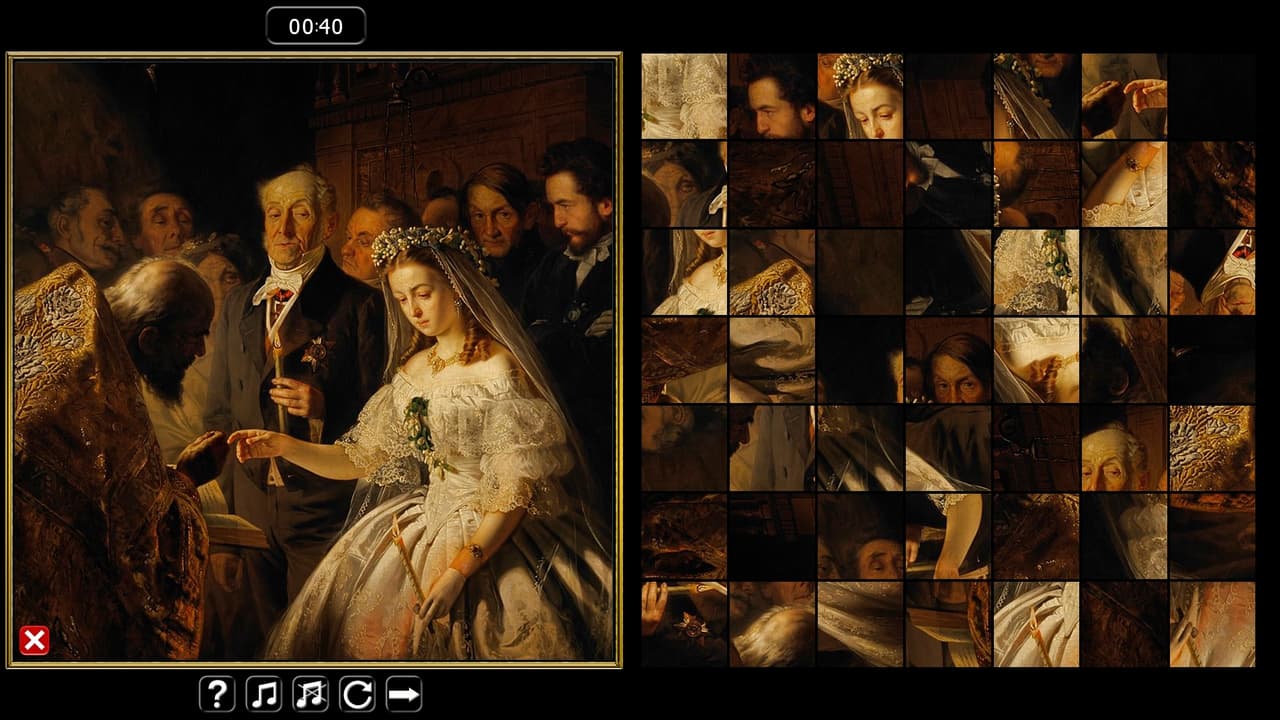The height and width of the screenshot is (720, 1280).
Task: Pick the piece with bride's gold necklace
Action: point(685,272)
